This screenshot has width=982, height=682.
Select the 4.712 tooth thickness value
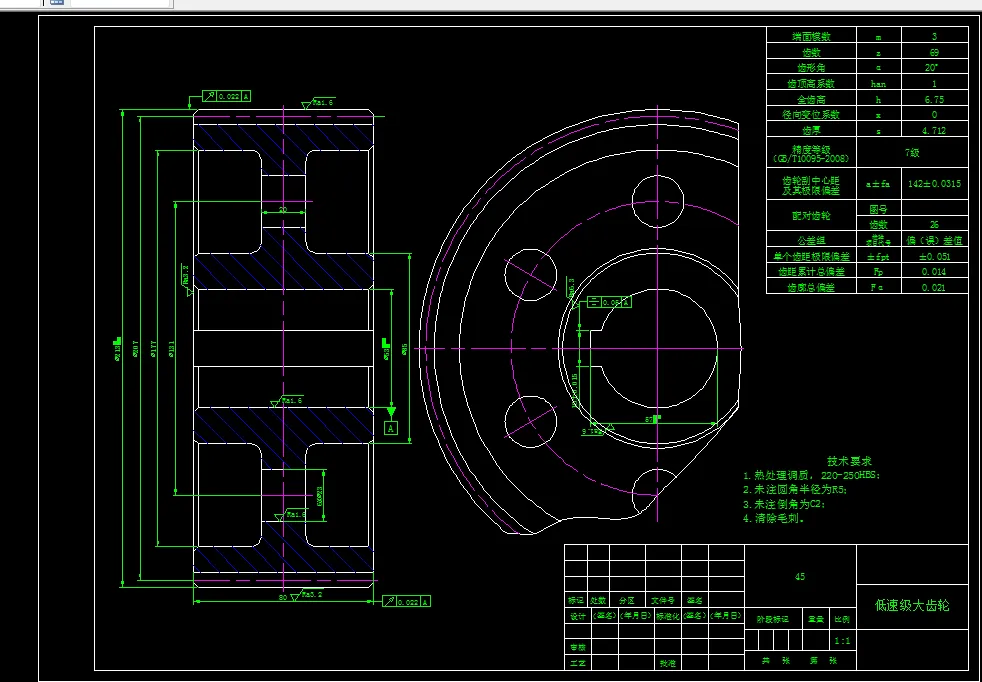(x=934, y=131)
